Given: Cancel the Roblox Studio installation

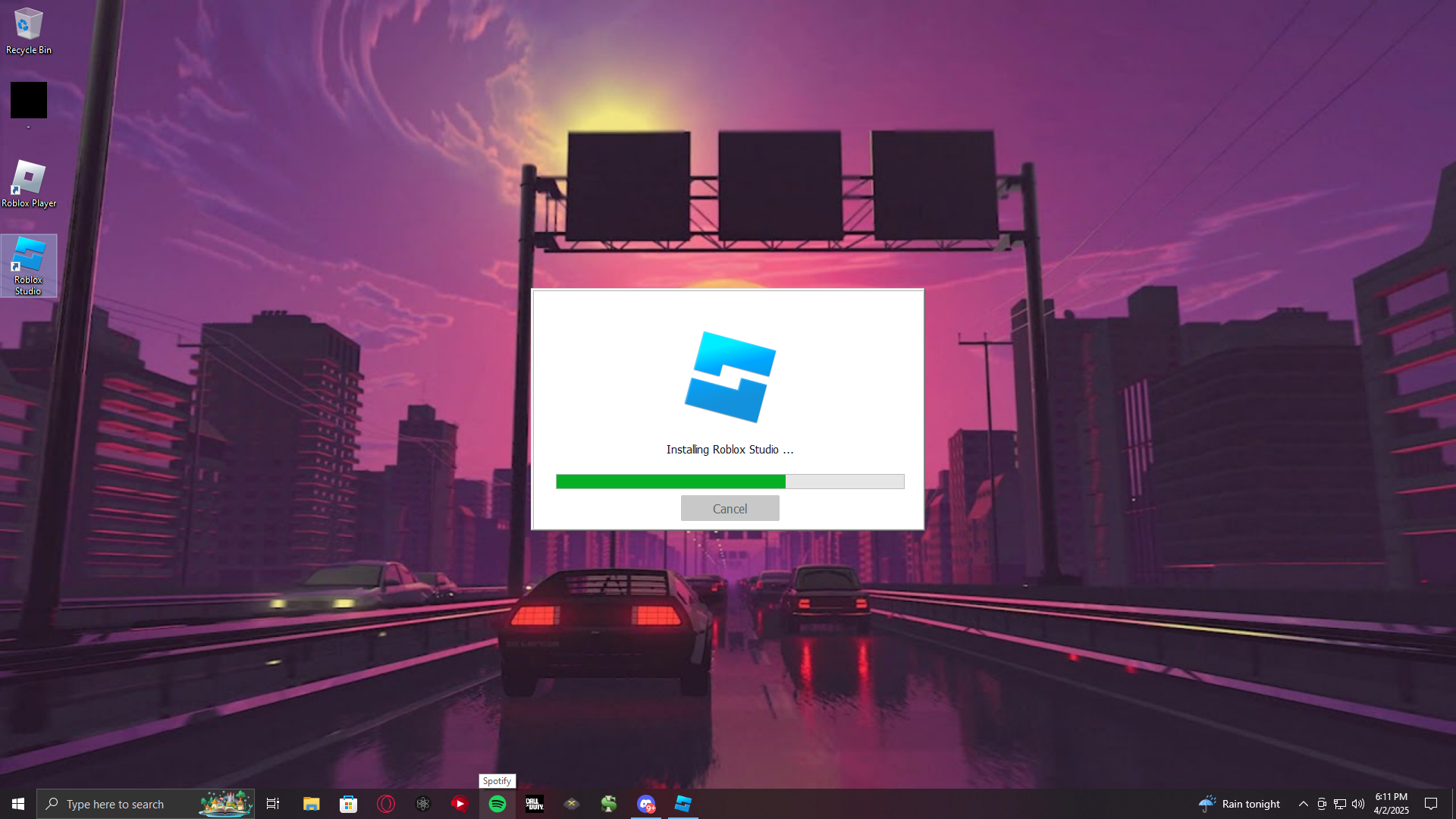Looking at the screenshot, I should tap(730, 509).
